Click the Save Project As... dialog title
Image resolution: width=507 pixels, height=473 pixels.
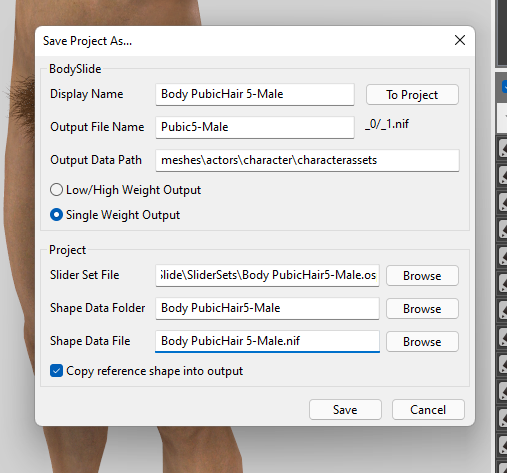click(87, 41)
